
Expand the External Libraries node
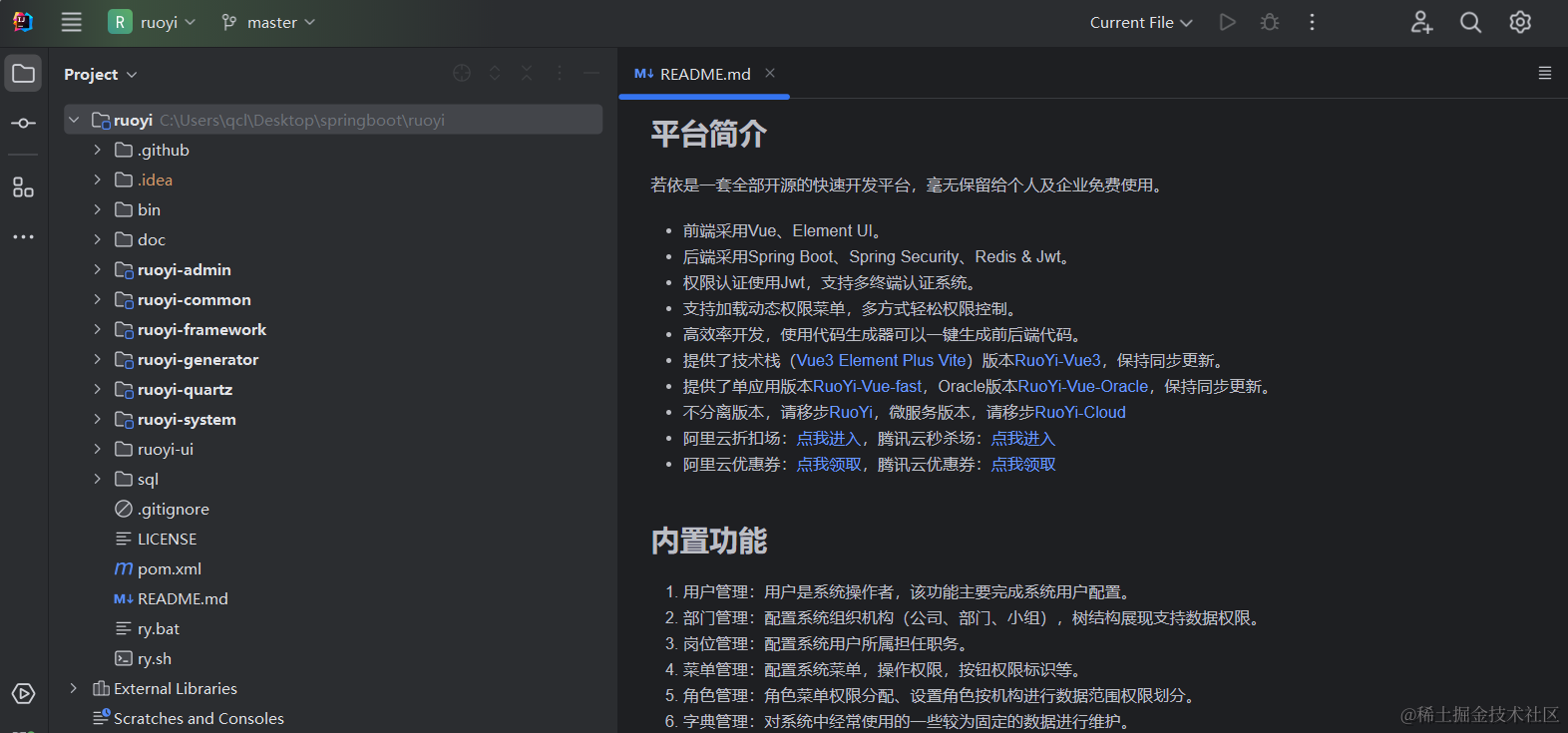(74, 688)
